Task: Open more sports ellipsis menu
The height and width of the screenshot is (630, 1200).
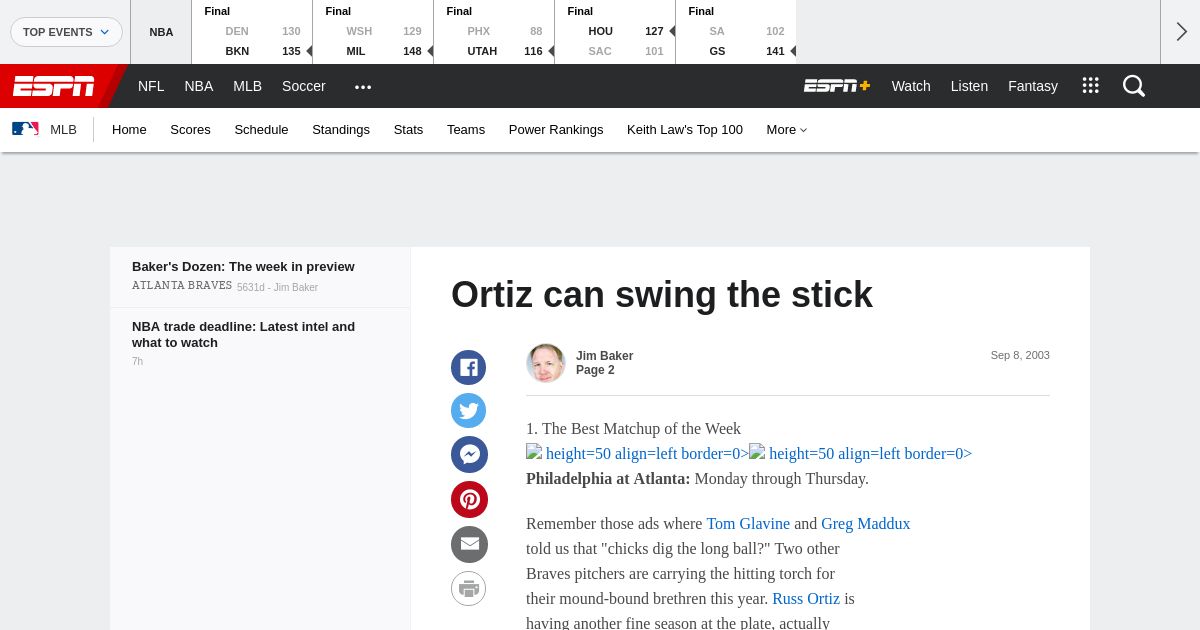Action: 363,87
